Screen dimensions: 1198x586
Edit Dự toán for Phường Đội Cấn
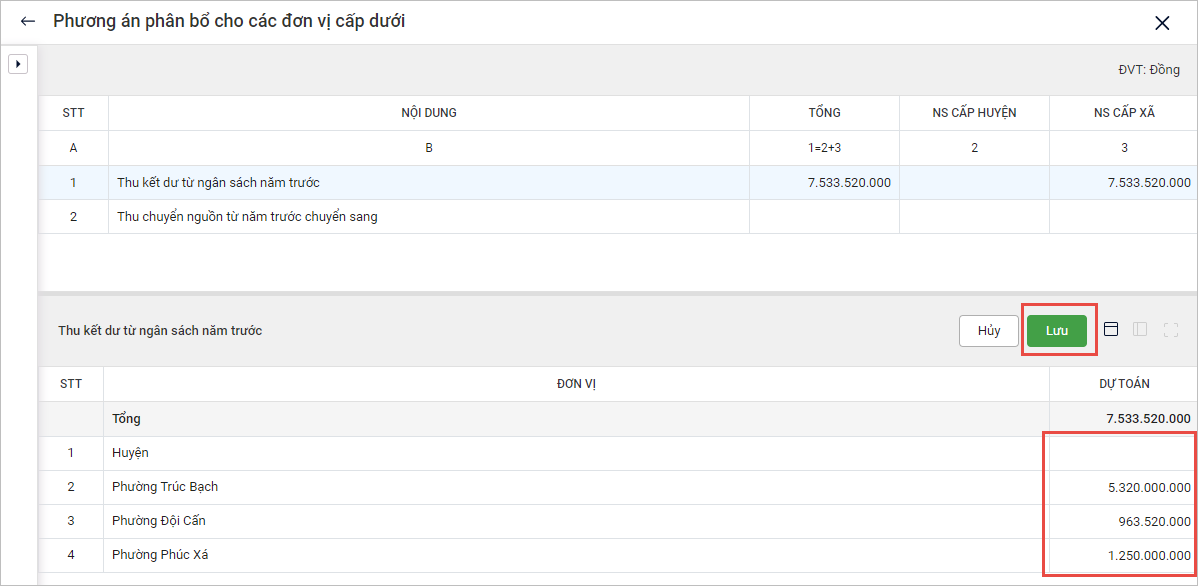(1122, 521)
